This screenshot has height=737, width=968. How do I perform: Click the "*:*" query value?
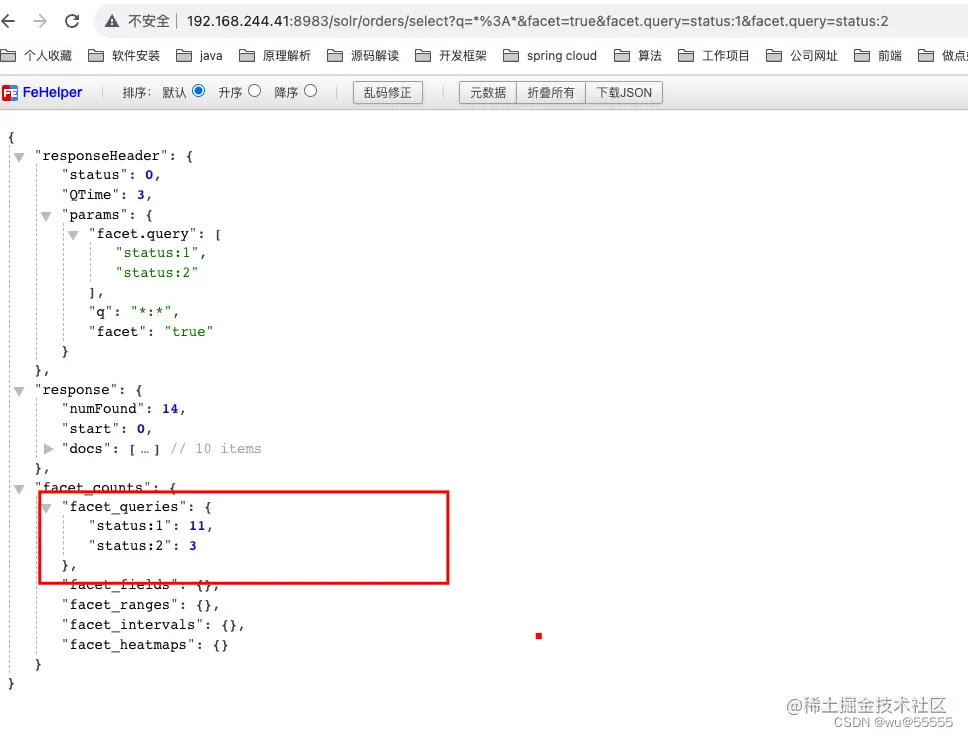tap(151, 312)
